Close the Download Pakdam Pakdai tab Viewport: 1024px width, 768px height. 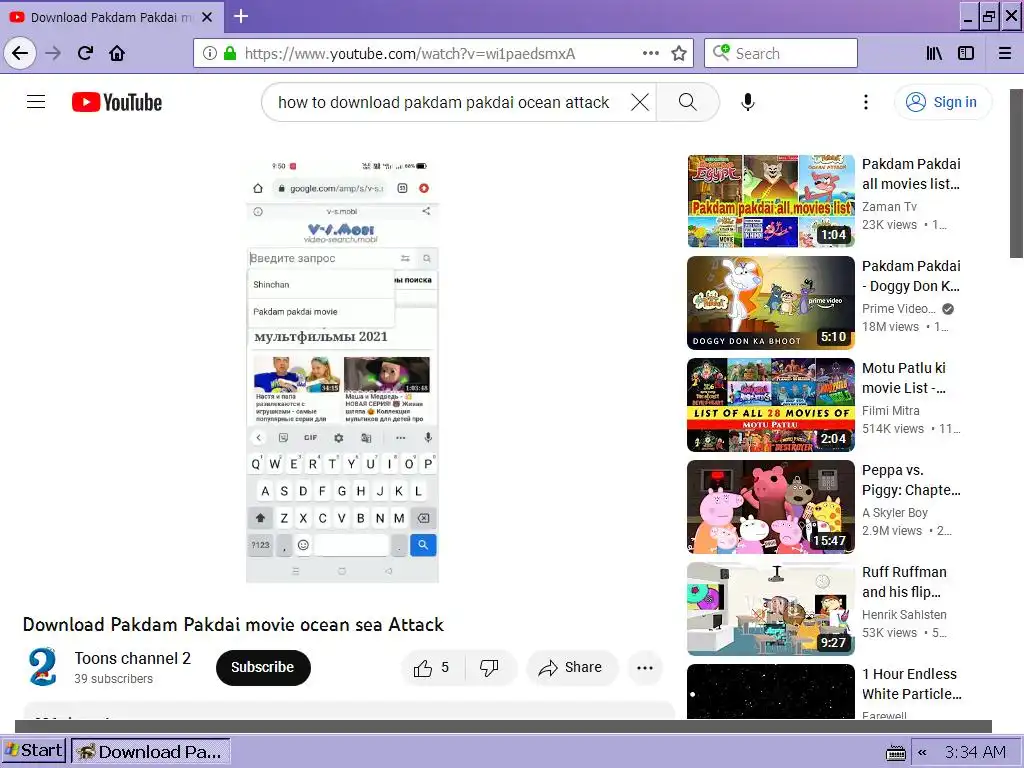pyautogui.click(x=207, y=18)
